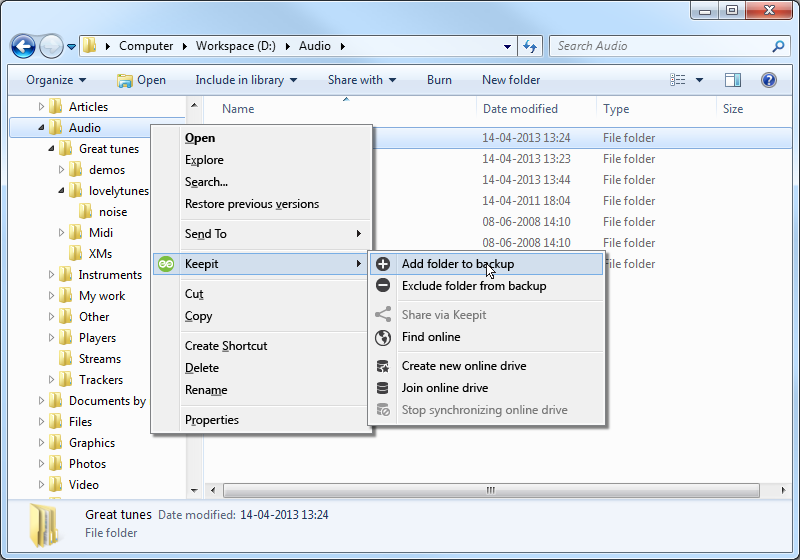Choose Create new online drive

(x=487, y=366)
